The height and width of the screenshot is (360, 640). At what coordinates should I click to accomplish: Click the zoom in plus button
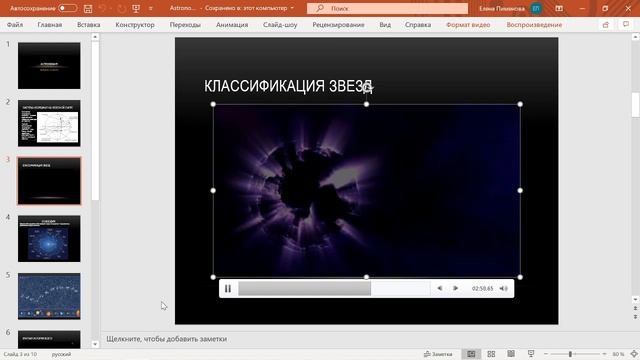604,354
